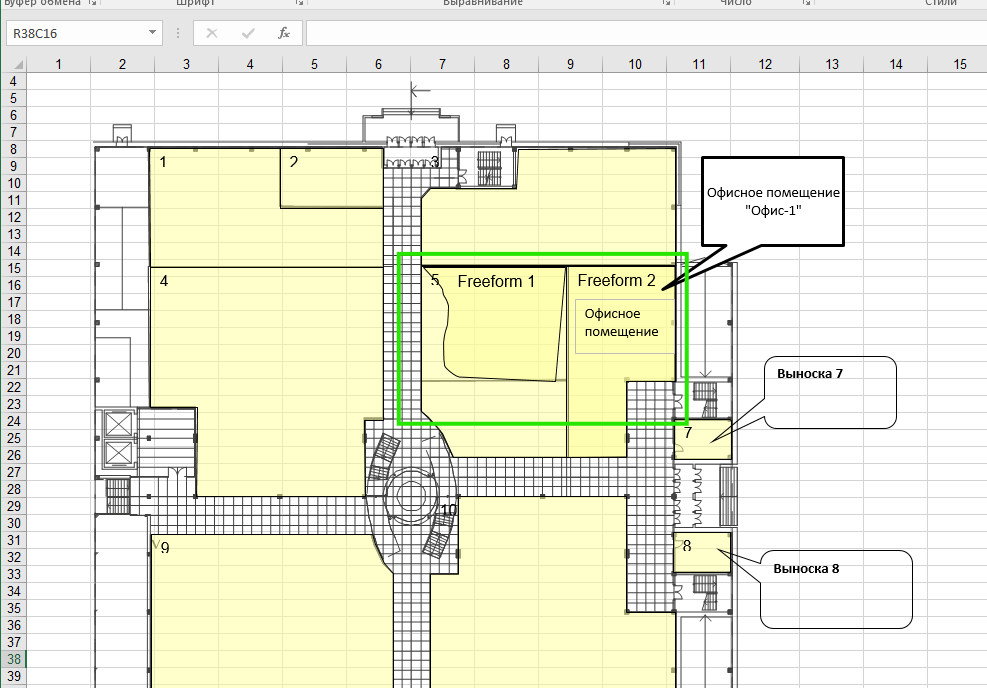Open the Alignment group dialog launcher
Image resolution: width=987 pixels, height=688 pixels.
tap(666, 4)
